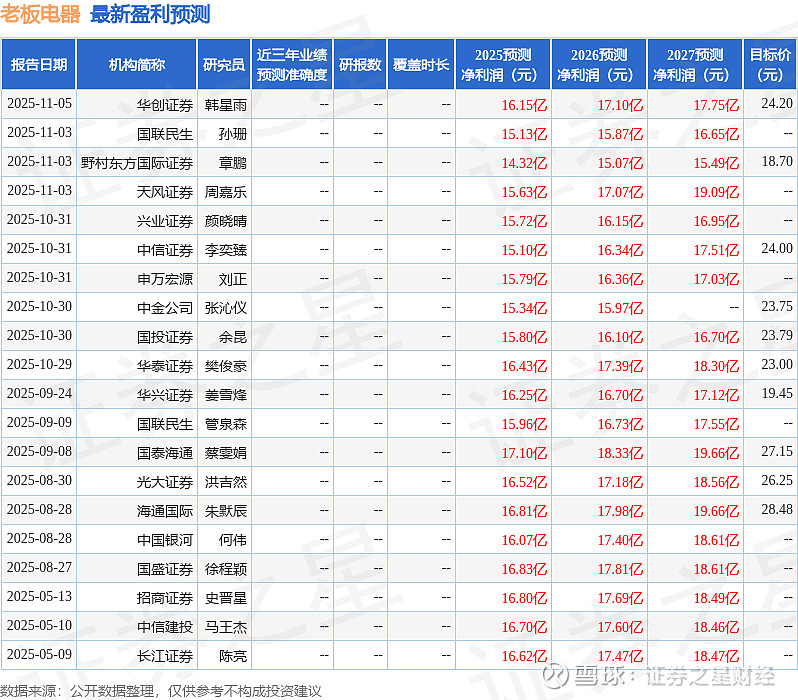Click target price 27.15
This screenshot has width=798, height=700.
(x=777, y=452)
